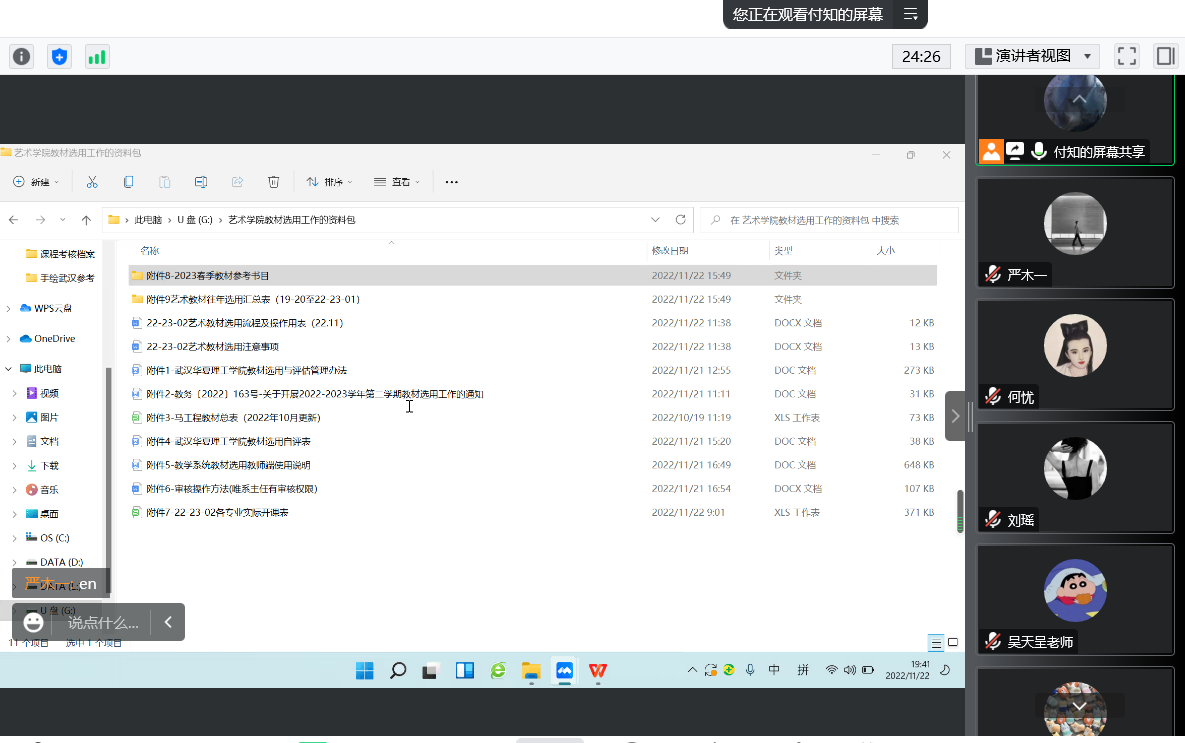Open the three-dots more options menu
1185x743 pixels.
point(451,182)
